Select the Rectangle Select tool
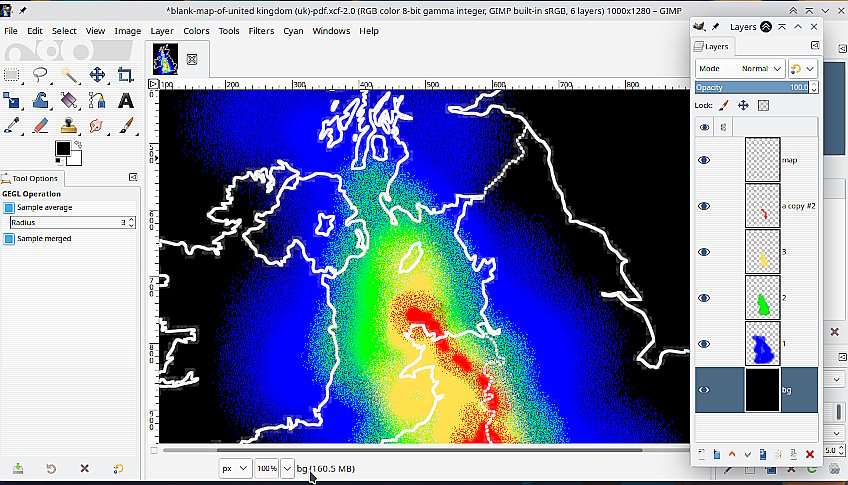Image resolution: width=848 pixels, height=485 pixels. click(x=12, y=75)
